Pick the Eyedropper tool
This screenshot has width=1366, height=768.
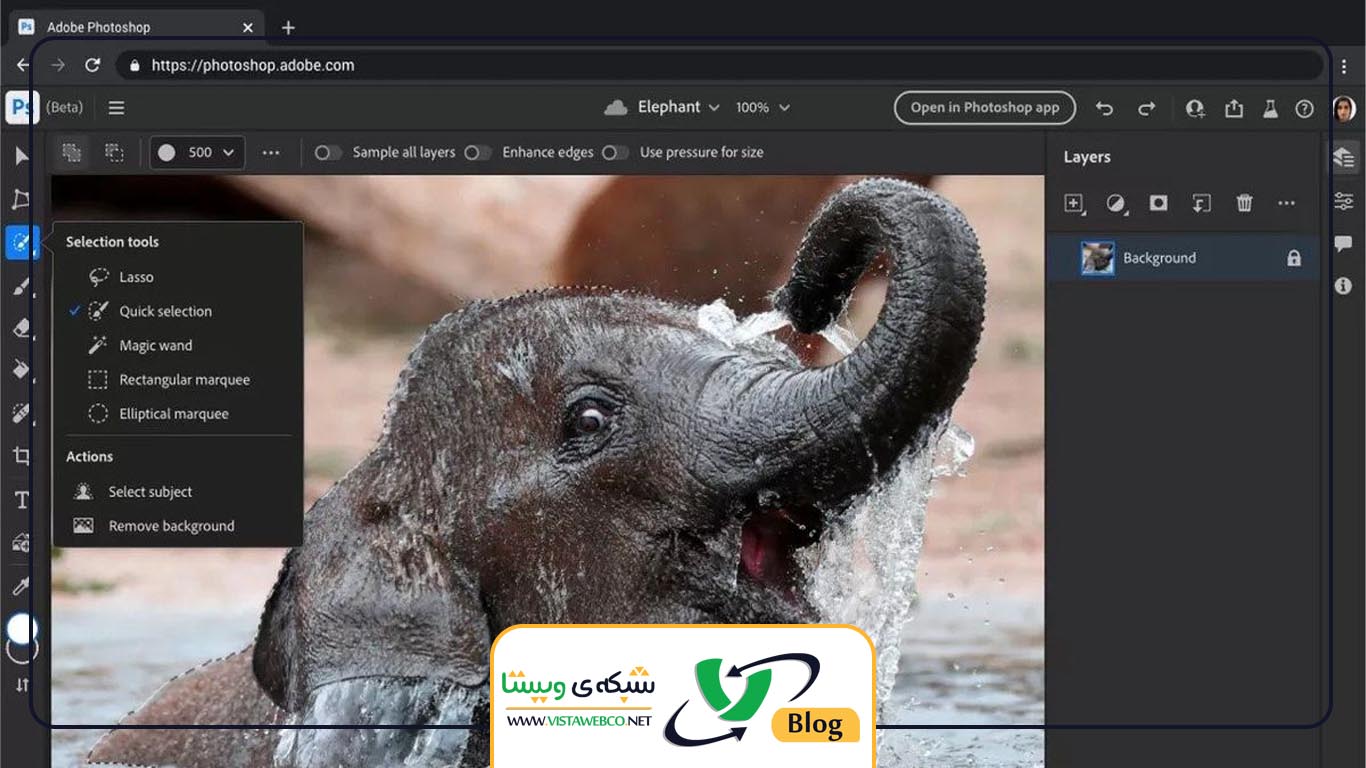(21, 586)
